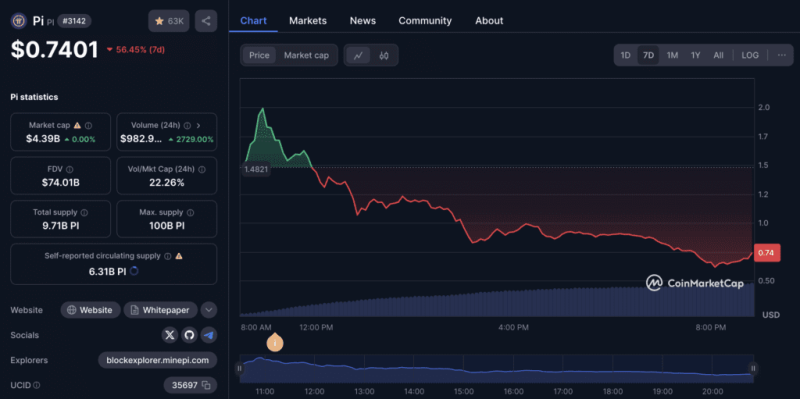Click the Pi coin logo icon
The image size is (800, 399).
pyautogui.click(x=19, y=21)
